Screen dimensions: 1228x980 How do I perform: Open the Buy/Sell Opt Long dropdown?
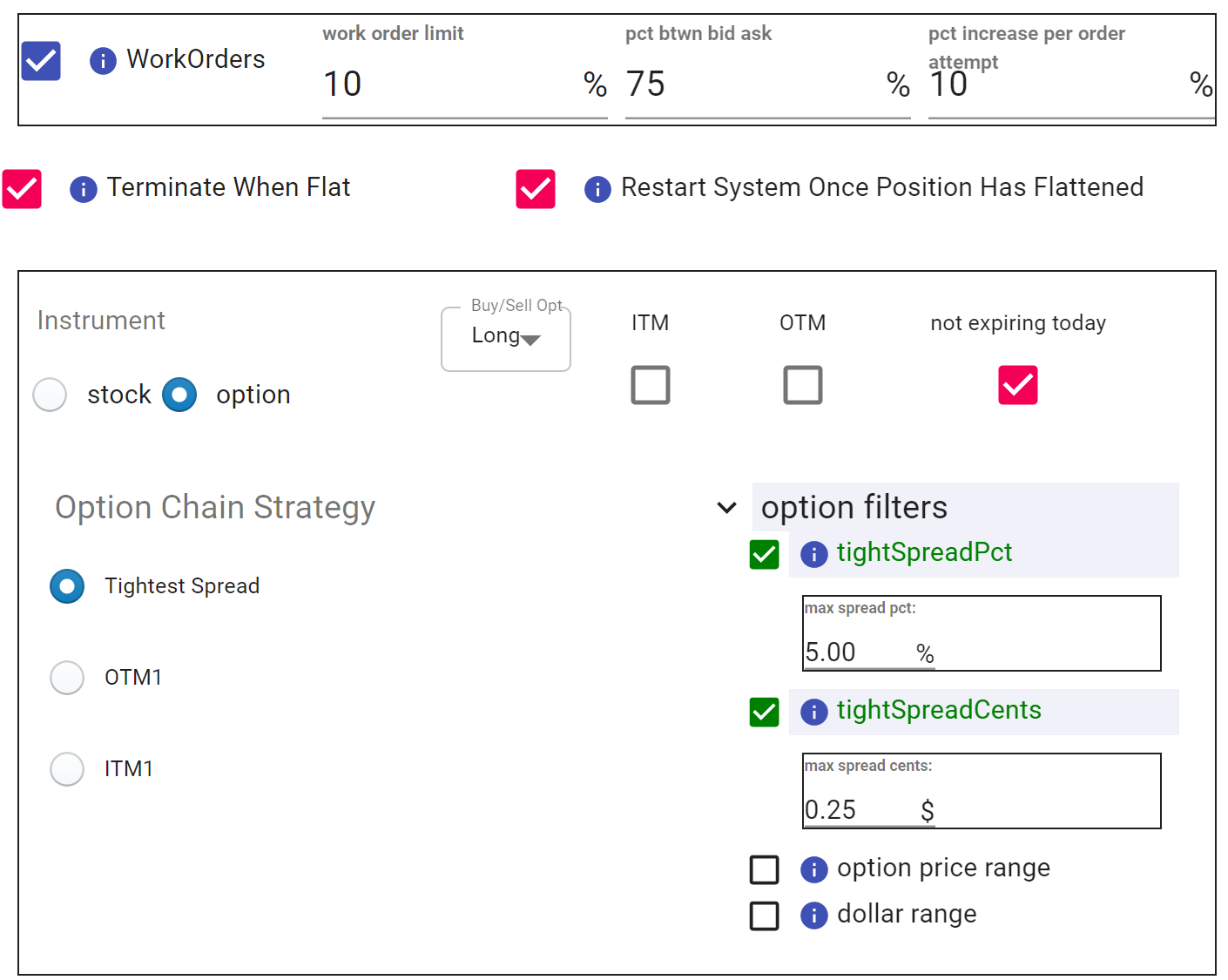(506, 338)
